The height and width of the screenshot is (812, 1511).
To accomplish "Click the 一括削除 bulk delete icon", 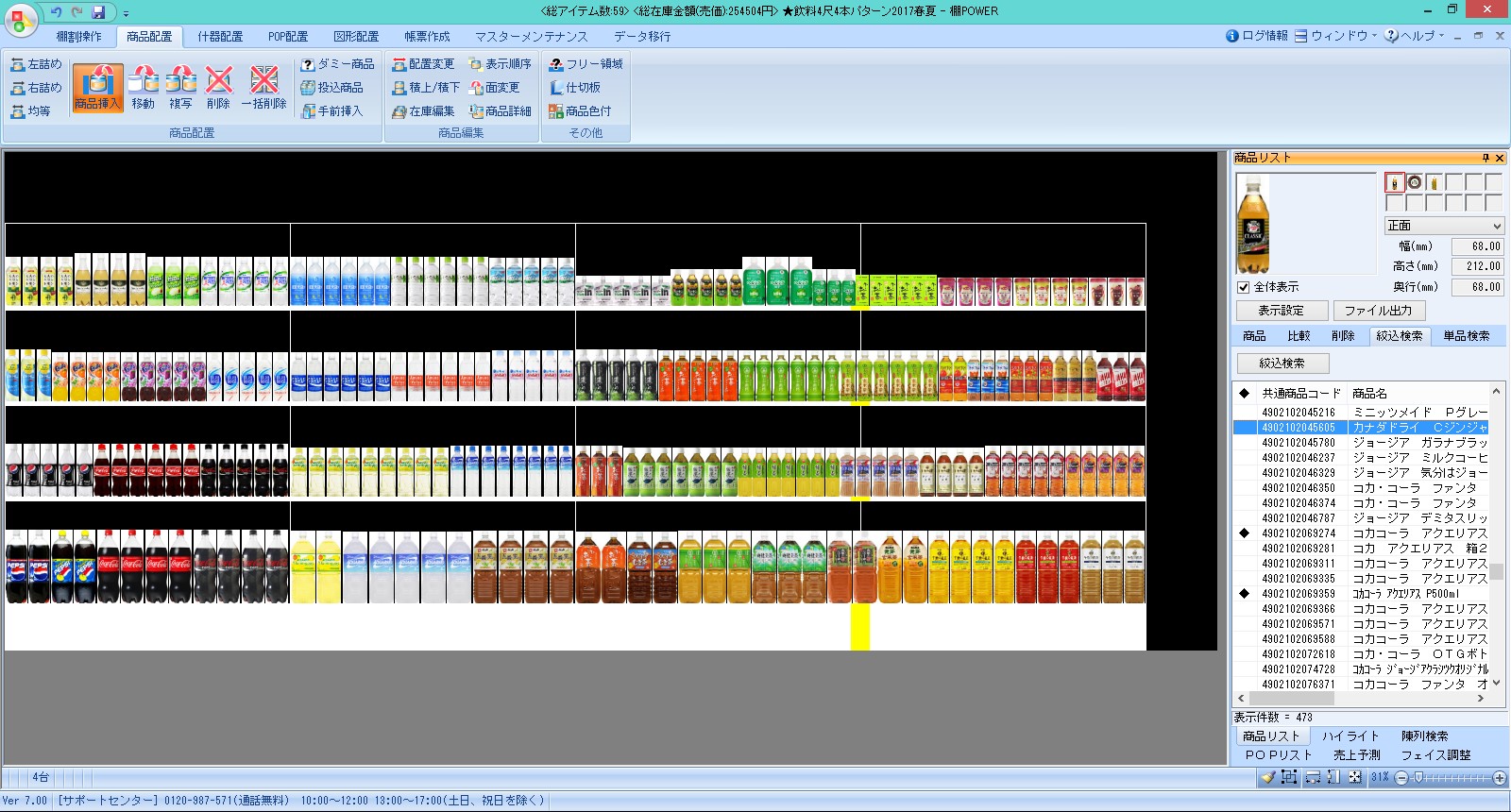I will (263, 88).
